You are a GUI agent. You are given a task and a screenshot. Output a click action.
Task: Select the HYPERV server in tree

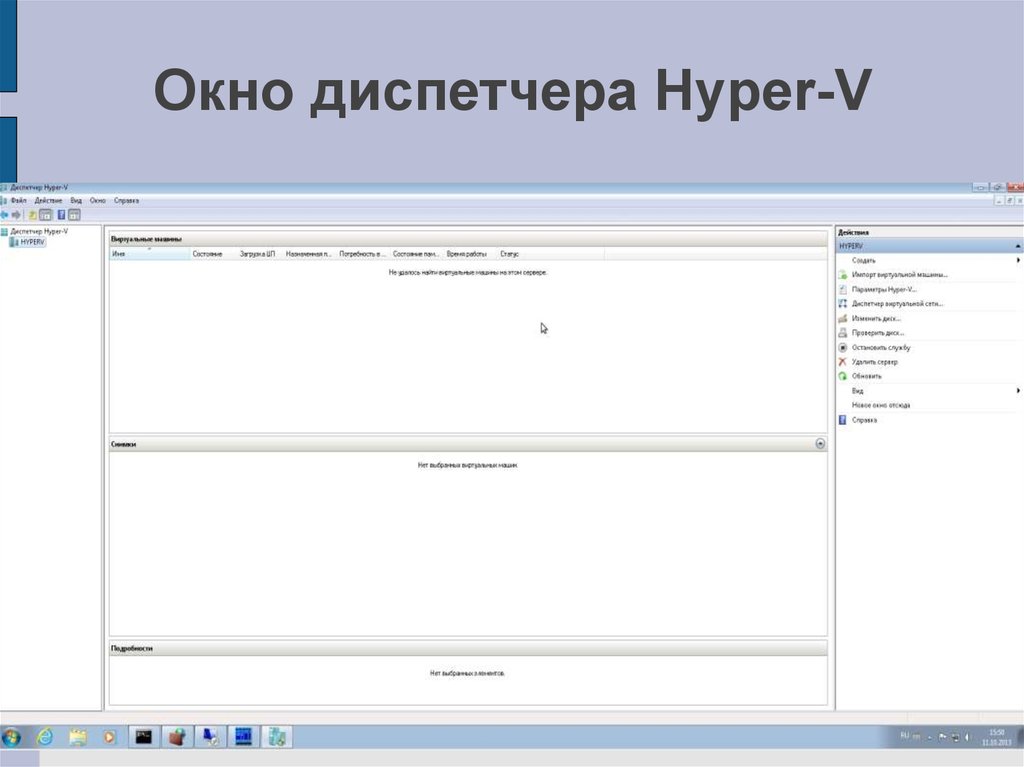pos(32,242)
